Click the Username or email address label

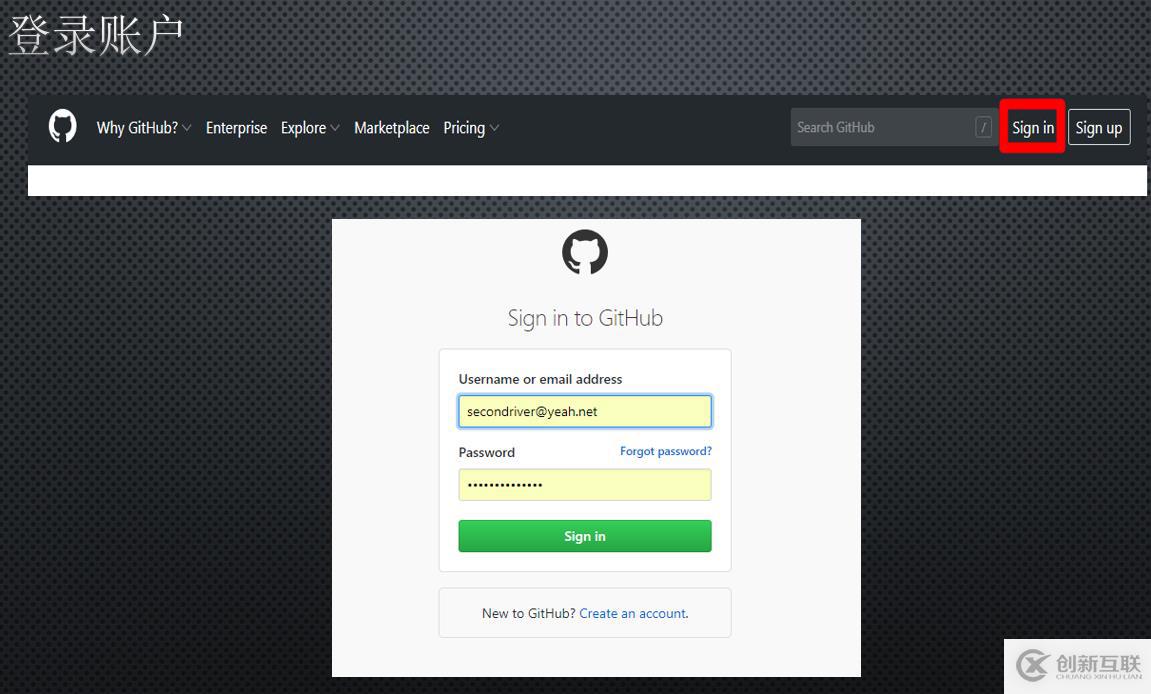540,379
